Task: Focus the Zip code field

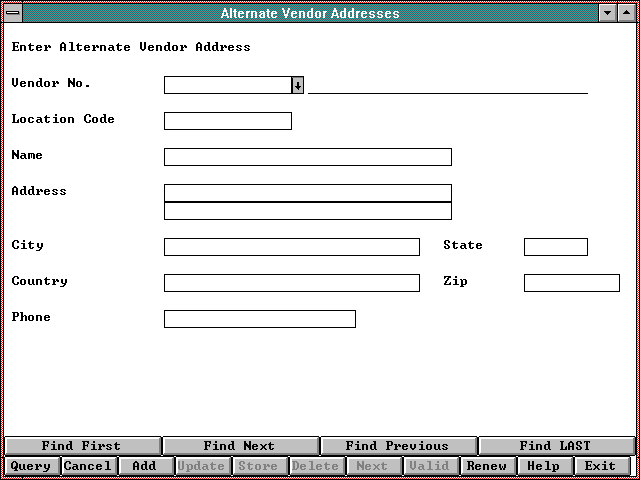Action: 571,283
